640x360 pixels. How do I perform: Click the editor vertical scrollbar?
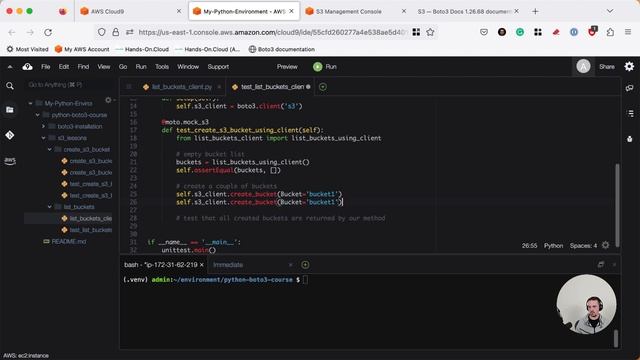coord(617,205)
